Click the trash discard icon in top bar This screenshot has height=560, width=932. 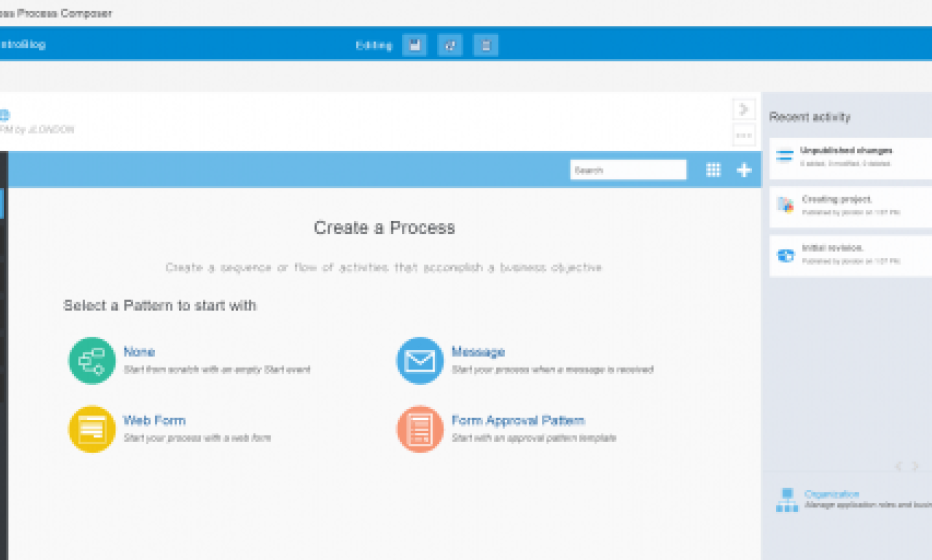(486, 45)
